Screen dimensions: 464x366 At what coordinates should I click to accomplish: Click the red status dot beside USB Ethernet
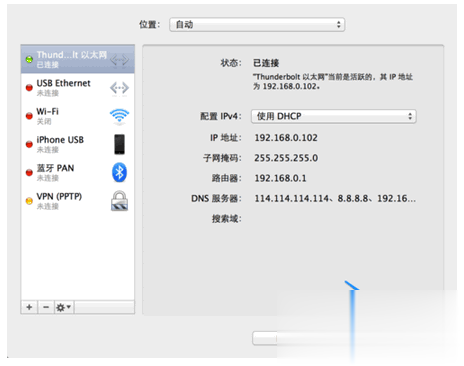pos(29,88)
